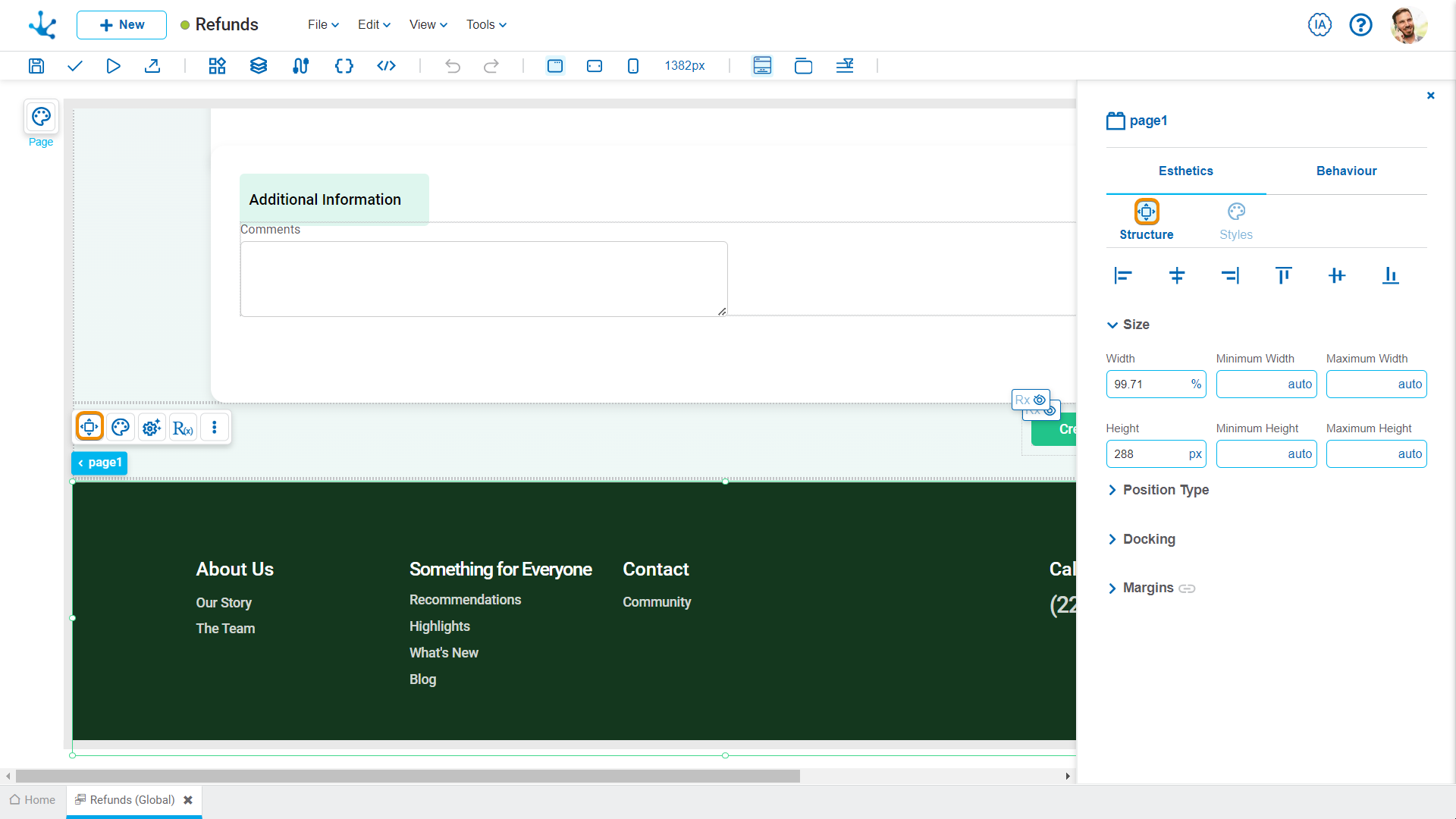The image size is (1456, 819).
Task: Expand the Margins section
Action: coord(1112,588)
